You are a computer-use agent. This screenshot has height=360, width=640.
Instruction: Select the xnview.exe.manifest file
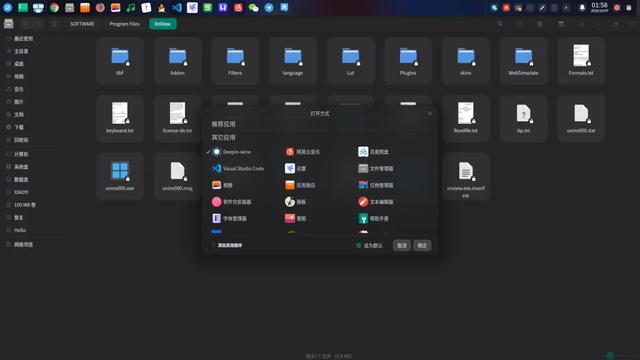point(466,177)
